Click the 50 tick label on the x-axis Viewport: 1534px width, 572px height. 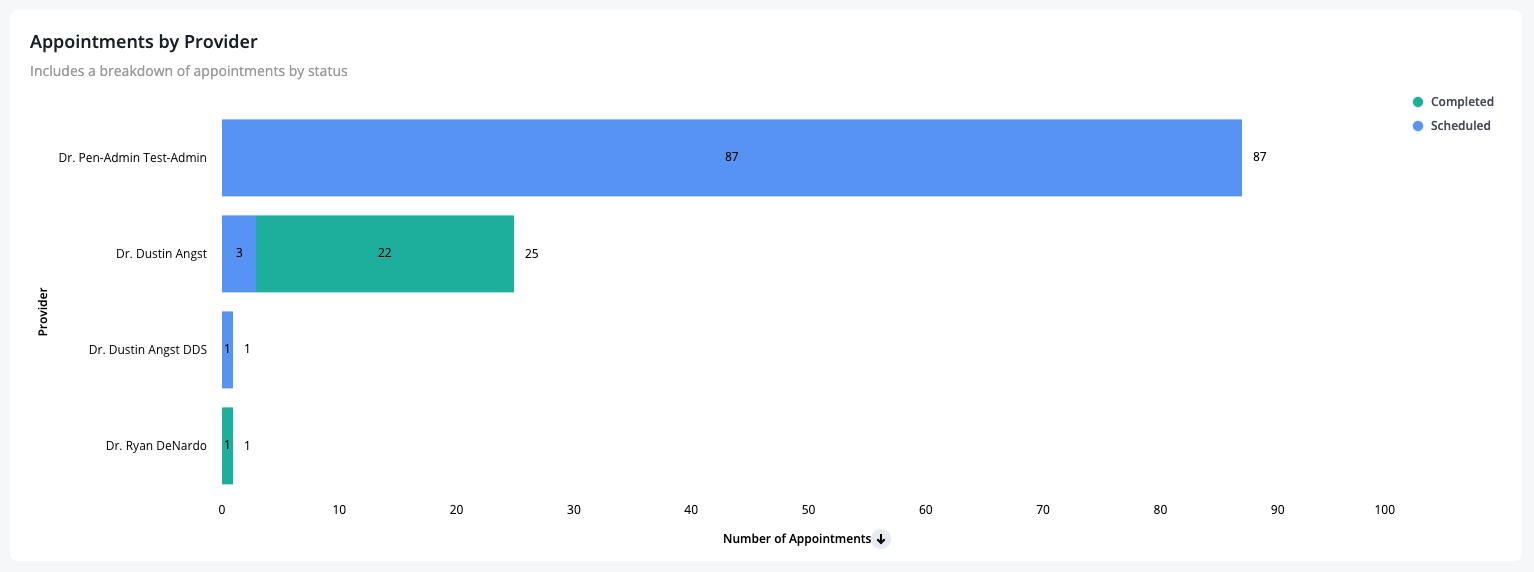[808, 510]
